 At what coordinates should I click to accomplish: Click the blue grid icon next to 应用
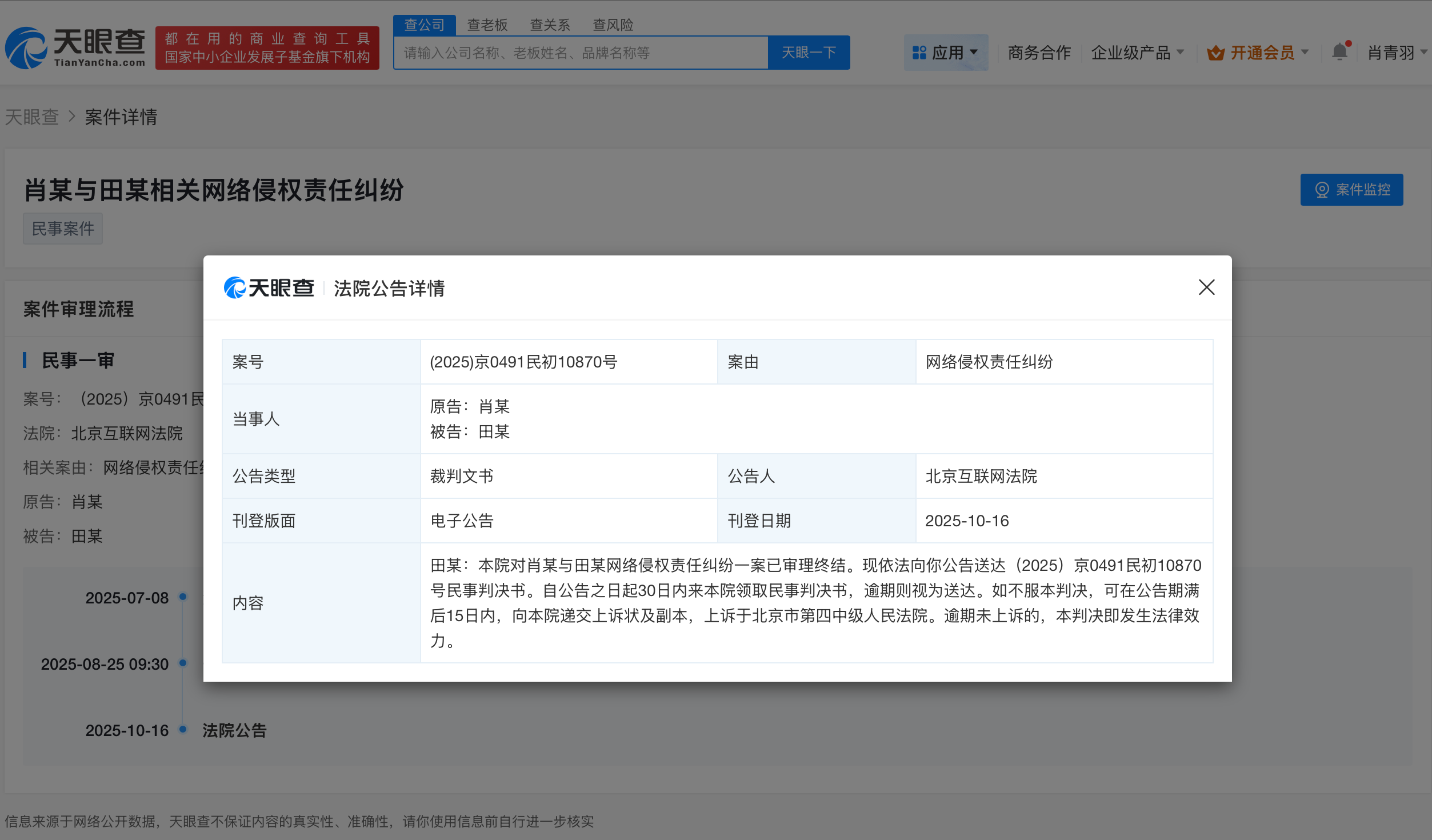pyautogui.click(x=919, y=52)
